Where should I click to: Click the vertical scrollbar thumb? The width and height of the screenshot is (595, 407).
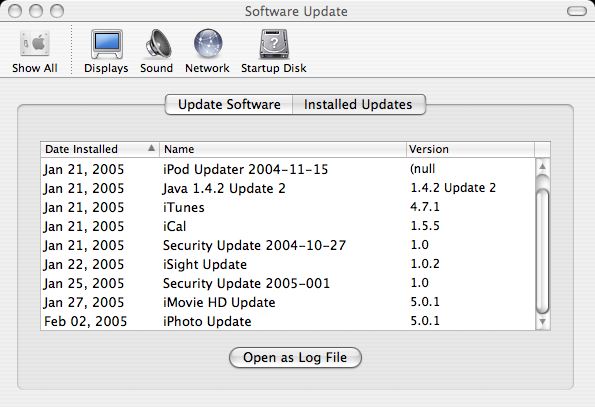543,250
